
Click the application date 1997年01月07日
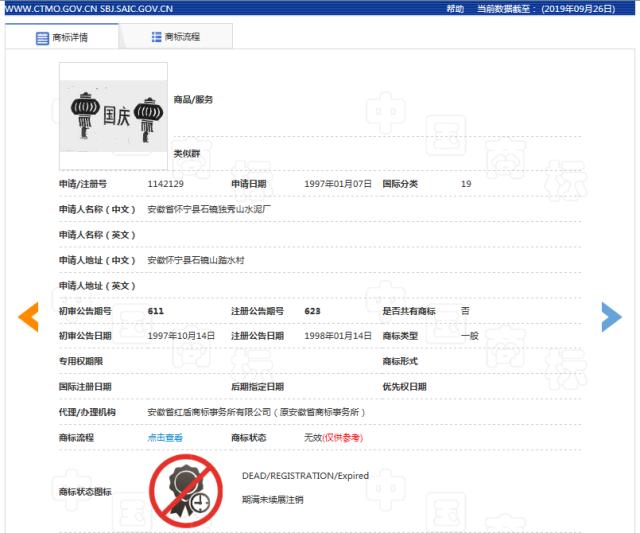pyautogui.click(x=338, y=184)
